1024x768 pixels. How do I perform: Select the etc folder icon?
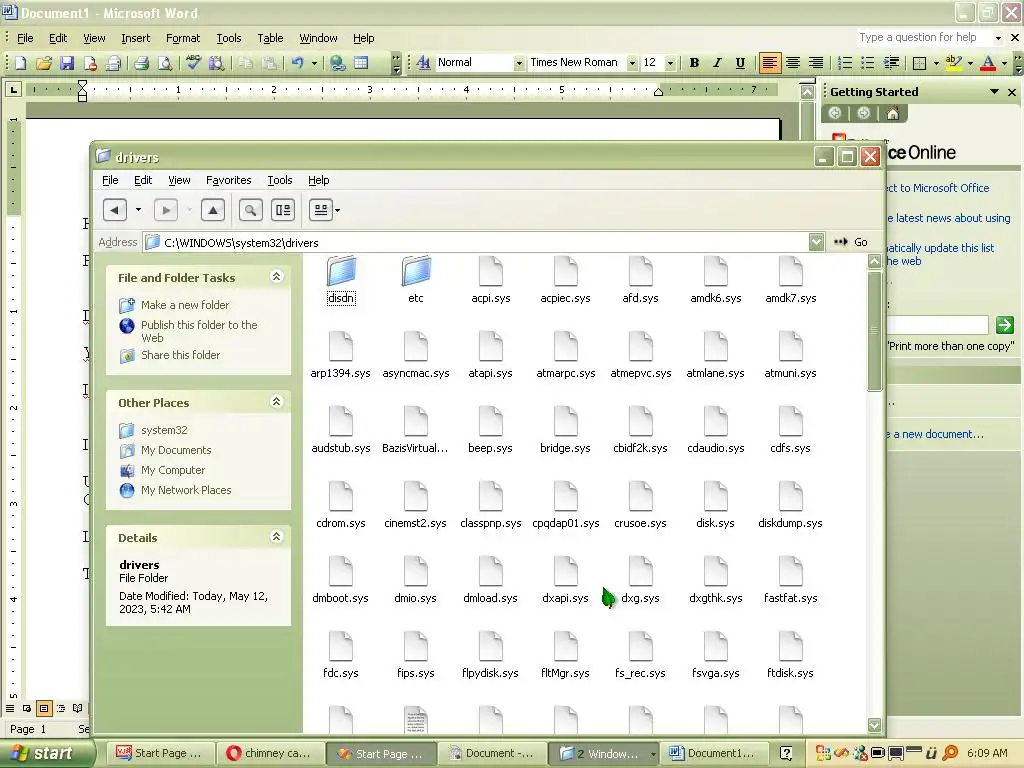pos(416,272)
